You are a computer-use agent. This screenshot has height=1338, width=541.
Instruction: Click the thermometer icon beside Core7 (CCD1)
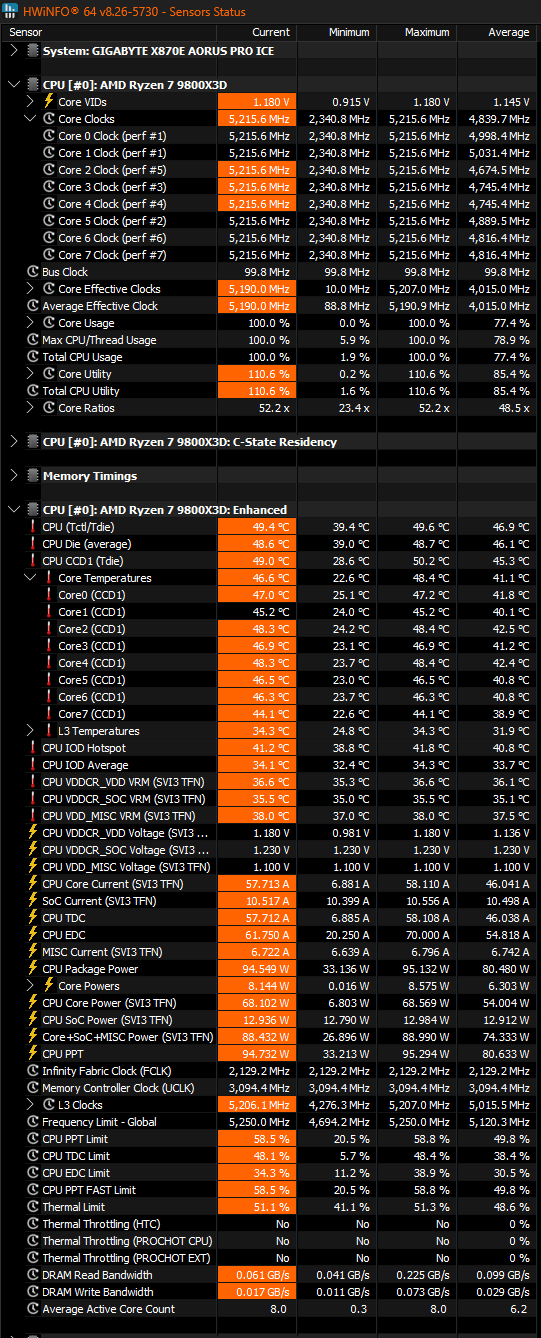pos(48,714)
